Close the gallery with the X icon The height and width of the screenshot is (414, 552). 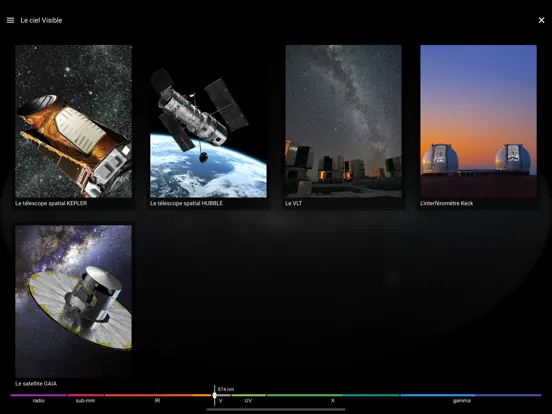tap(541, 20)
